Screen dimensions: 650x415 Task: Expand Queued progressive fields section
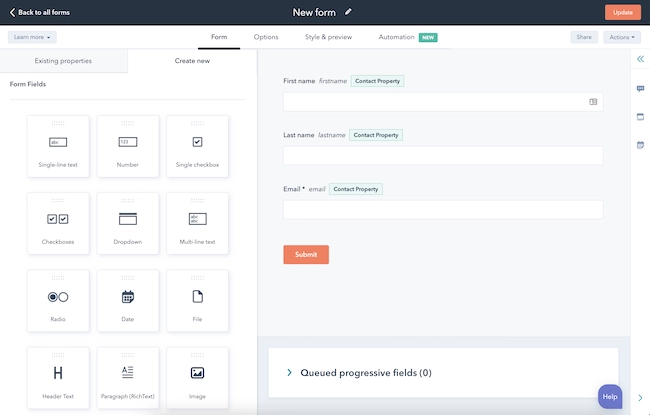290,372
